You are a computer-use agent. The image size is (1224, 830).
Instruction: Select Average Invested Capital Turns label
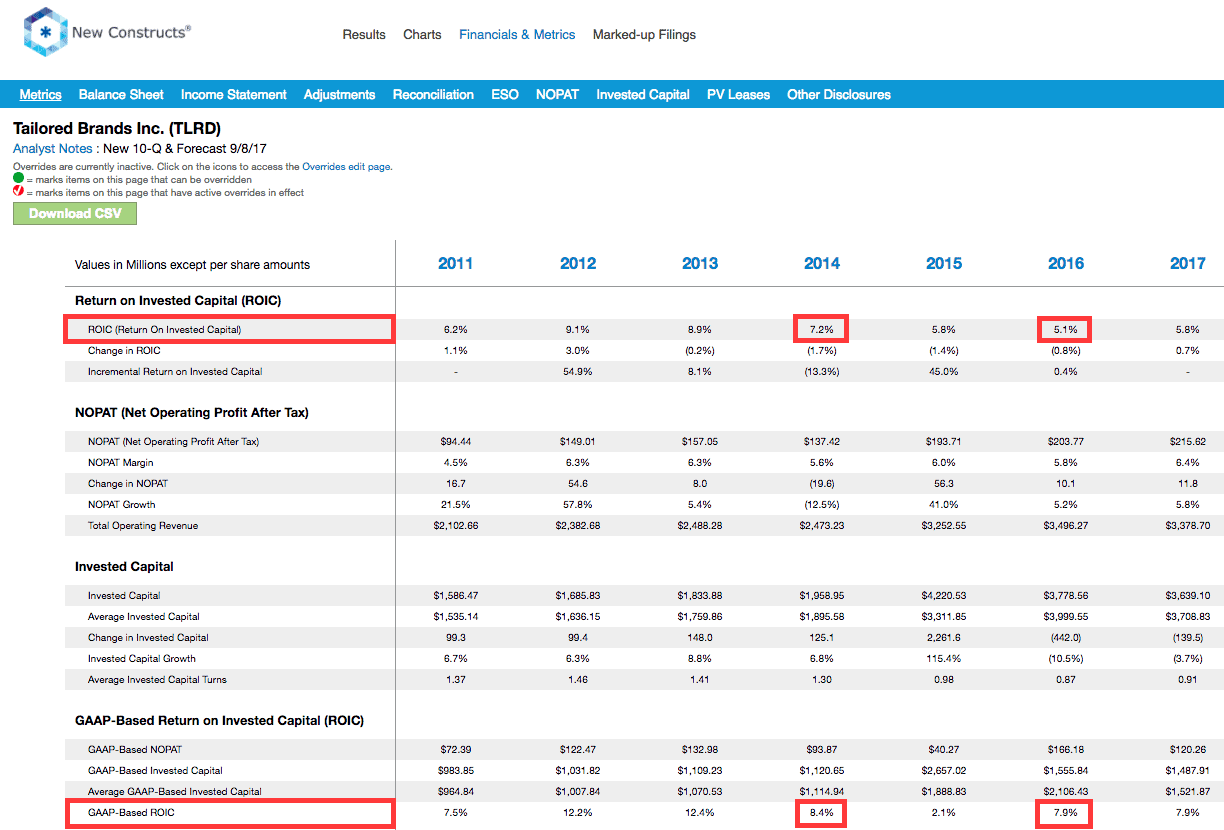[157, 679]
